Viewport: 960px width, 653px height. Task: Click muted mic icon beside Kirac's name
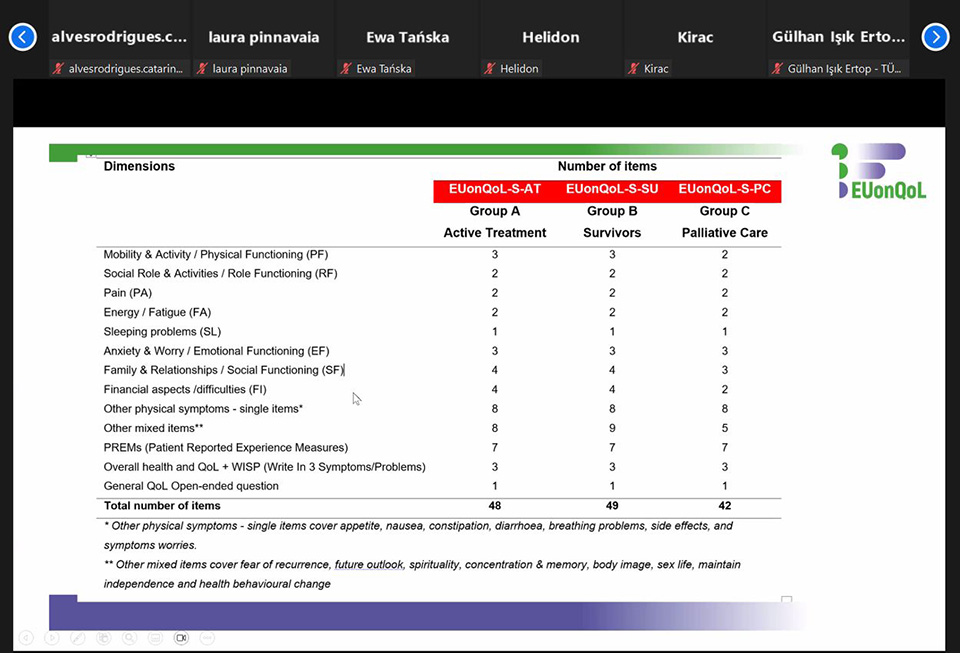[x=634, y=69]
